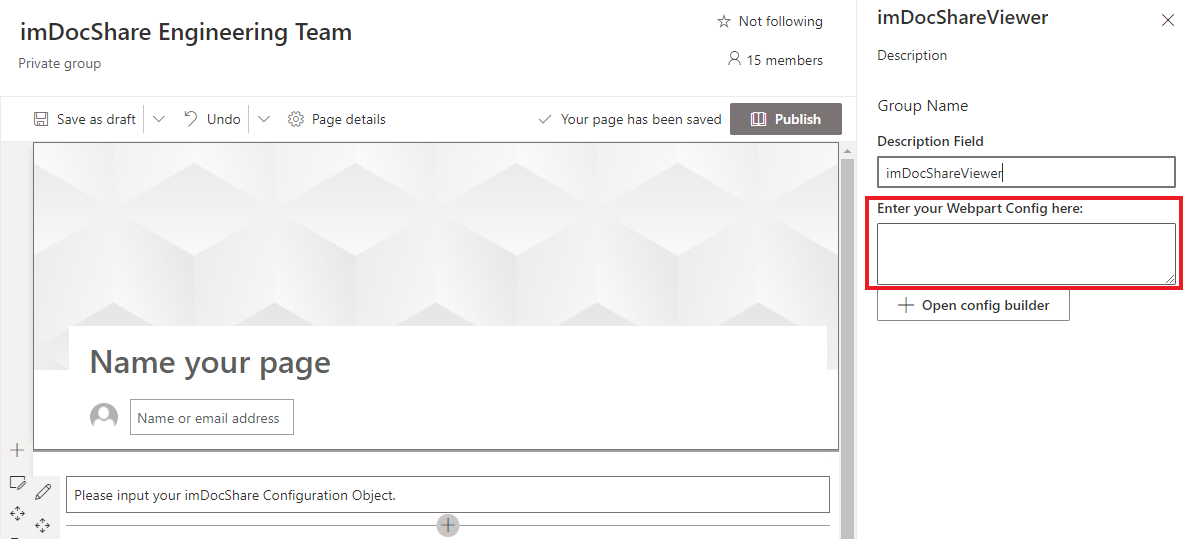Click the Name your page title

(210, 362)
